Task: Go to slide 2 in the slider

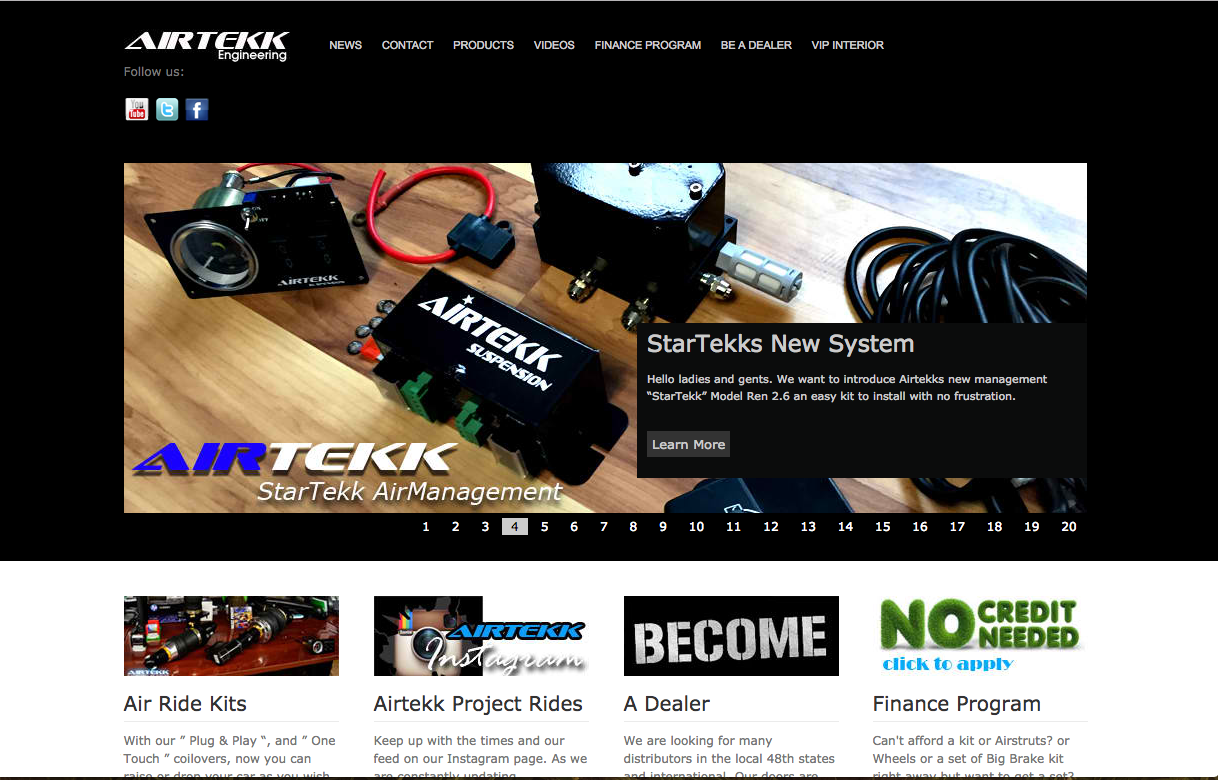Action: pos(455,527)
